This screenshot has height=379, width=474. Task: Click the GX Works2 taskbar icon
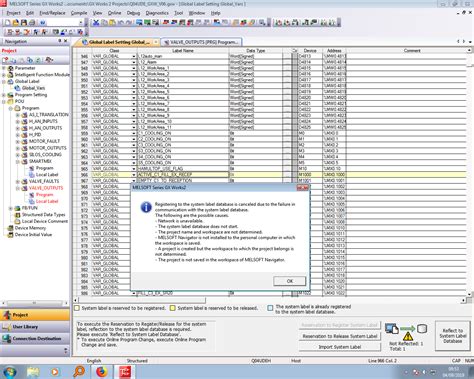(x=125, y=371)
